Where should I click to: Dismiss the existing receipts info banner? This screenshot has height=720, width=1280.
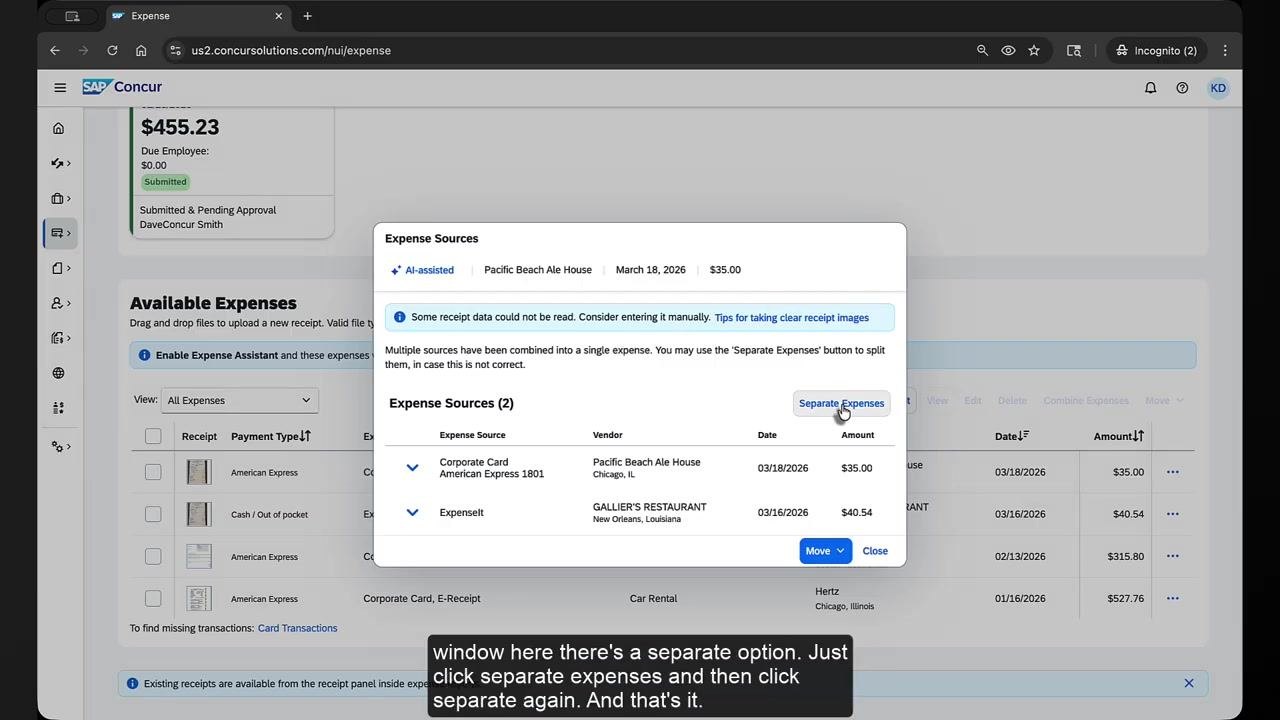1189,683
